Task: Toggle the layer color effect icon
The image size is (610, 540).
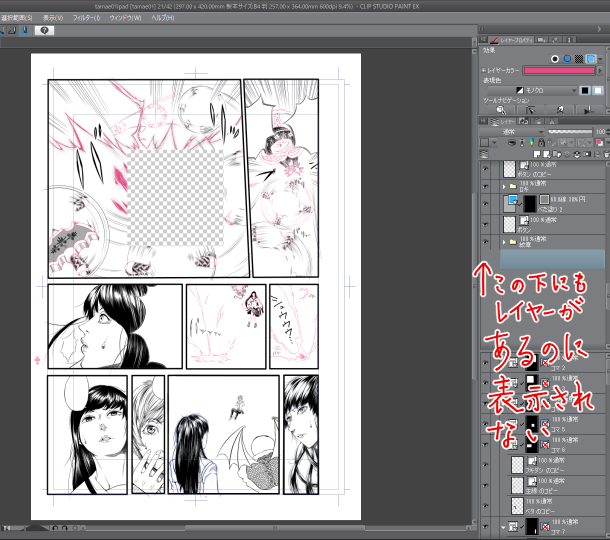Action: coord(591,59)
